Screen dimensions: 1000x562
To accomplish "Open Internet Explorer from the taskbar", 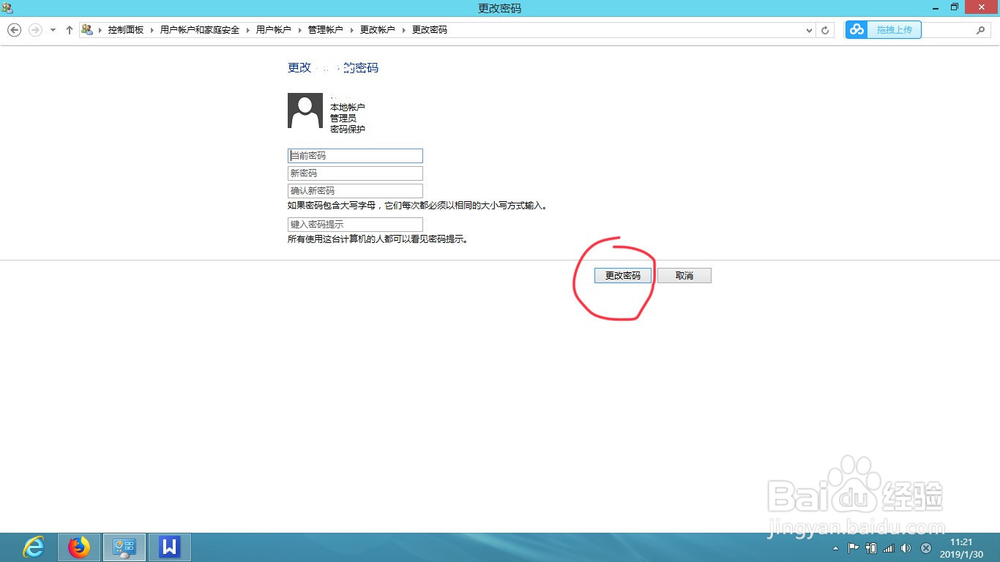I will pyautogui.click(x=33, y=547).
